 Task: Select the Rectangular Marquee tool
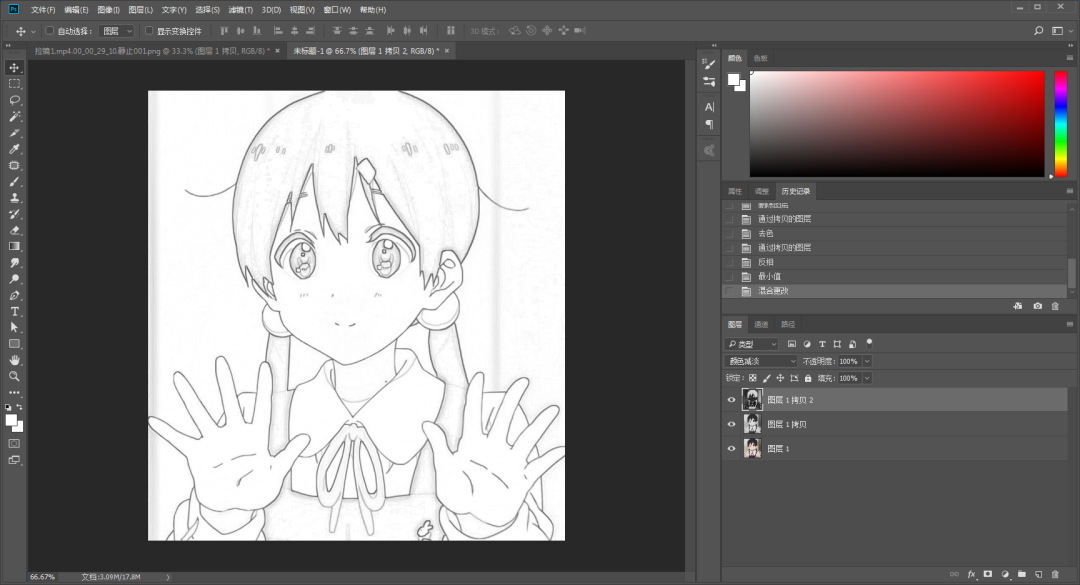[x=14, y=84]
